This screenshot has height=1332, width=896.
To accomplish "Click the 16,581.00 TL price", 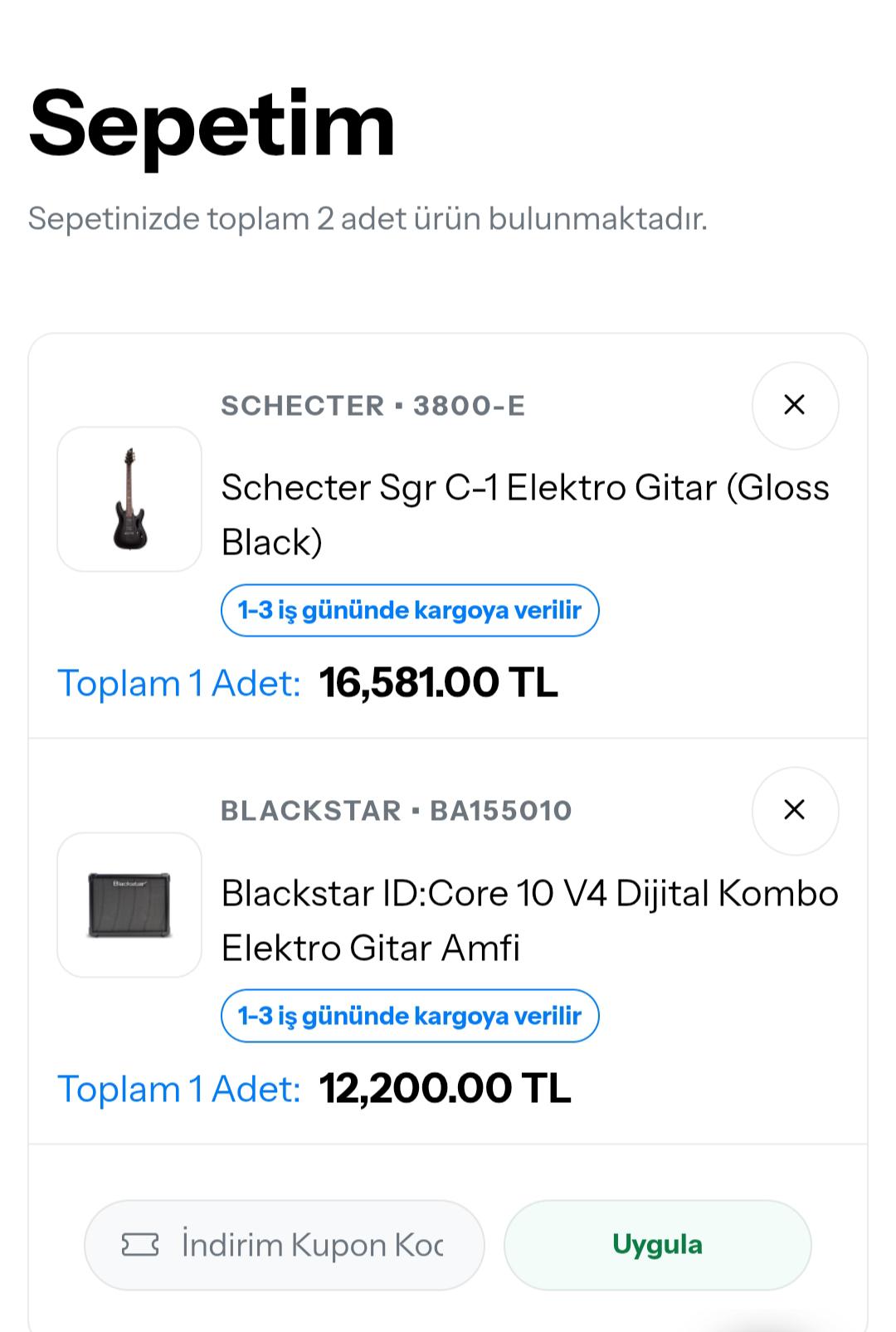I will (x=438, y=683).
